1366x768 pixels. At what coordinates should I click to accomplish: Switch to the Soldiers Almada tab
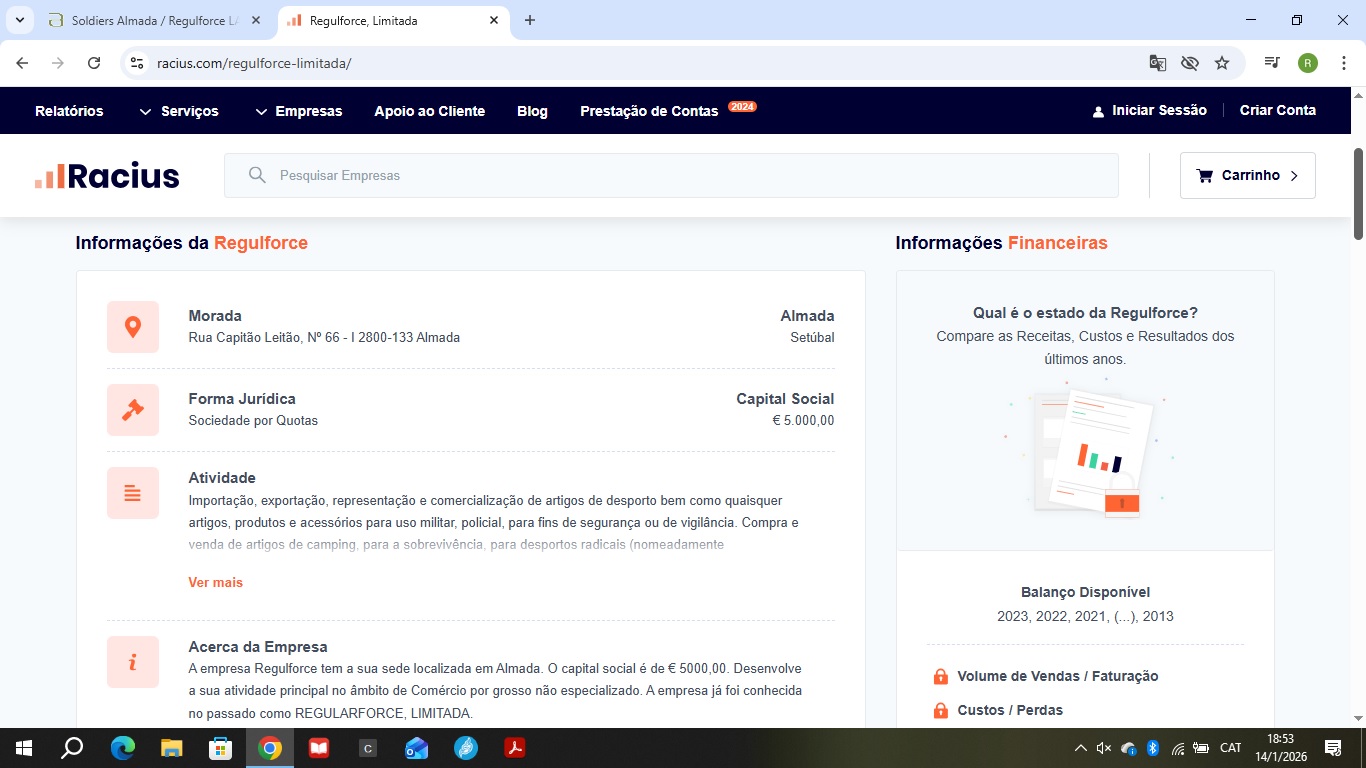[x=155, y=21]
